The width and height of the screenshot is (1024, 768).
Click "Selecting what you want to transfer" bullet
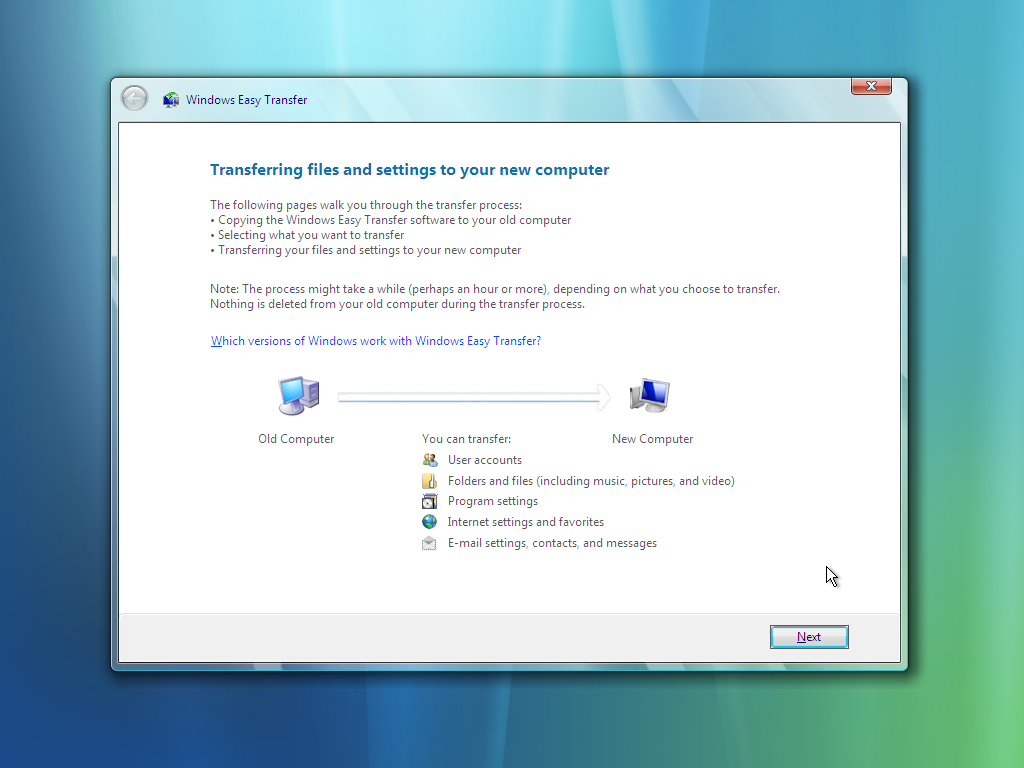click(307, 235)
